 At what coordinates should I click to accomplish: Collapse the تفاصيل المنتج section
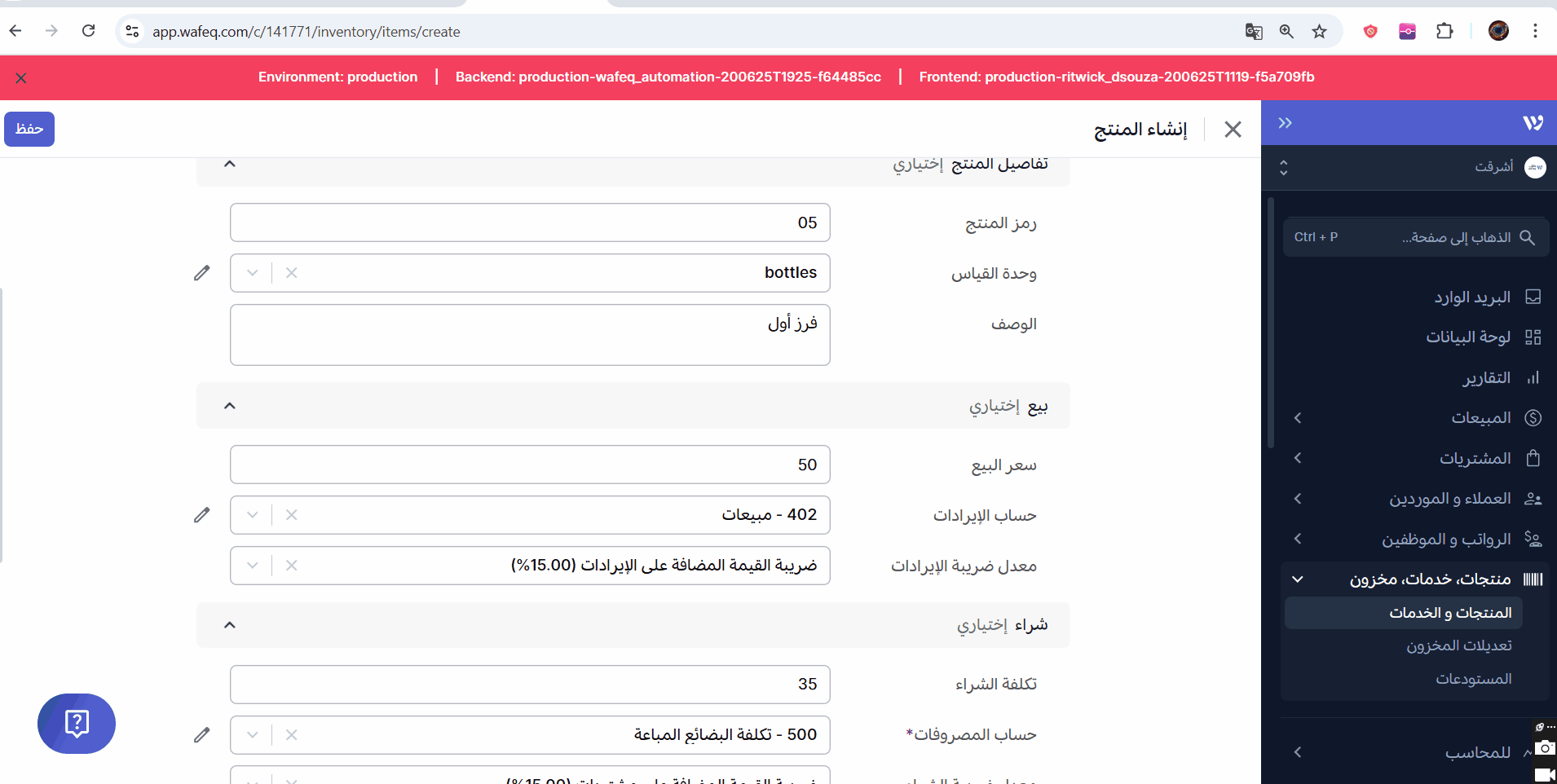pyautogui.click(x=230, y=165)
